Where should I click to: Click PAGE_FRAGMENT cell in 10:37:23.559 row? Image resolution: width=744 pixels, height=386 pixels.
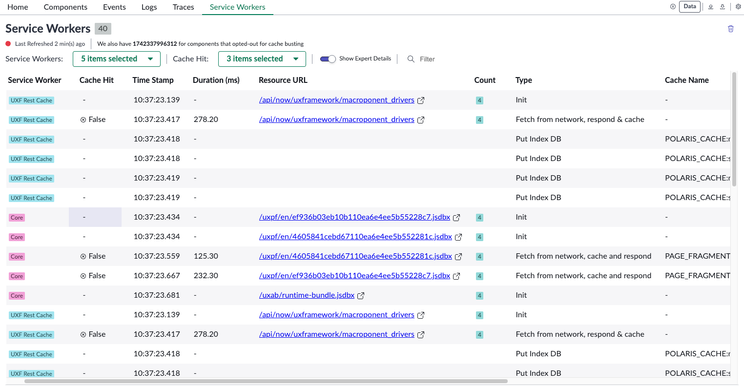tap(698, 256)
